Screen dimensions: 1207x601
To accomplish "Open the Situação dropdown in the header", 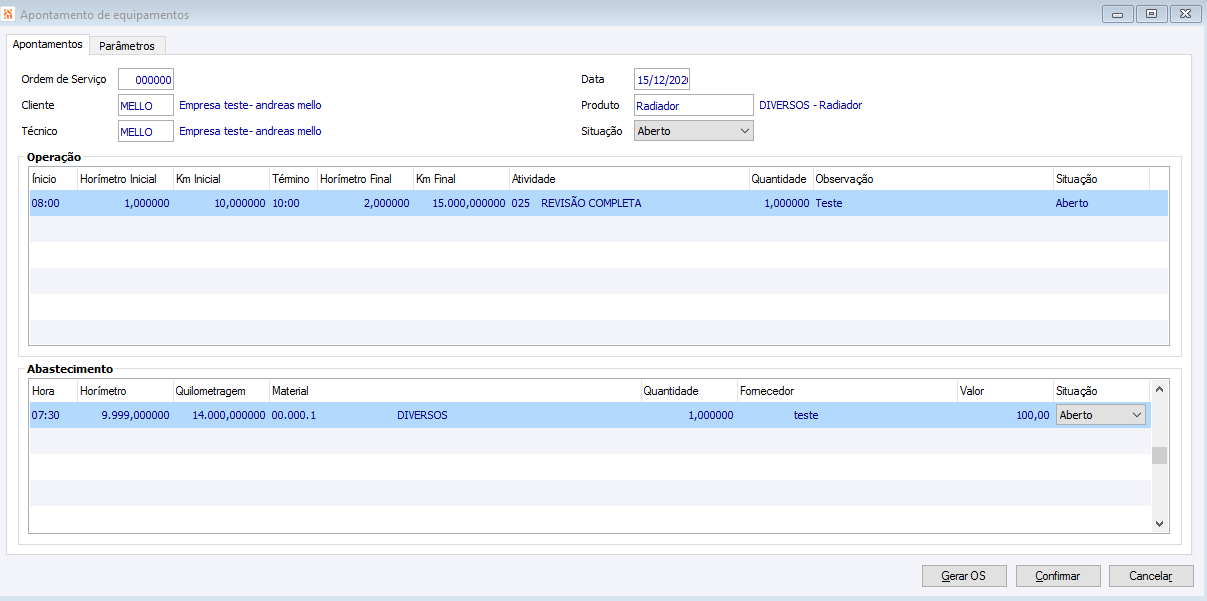I will (x=694, y=131).
